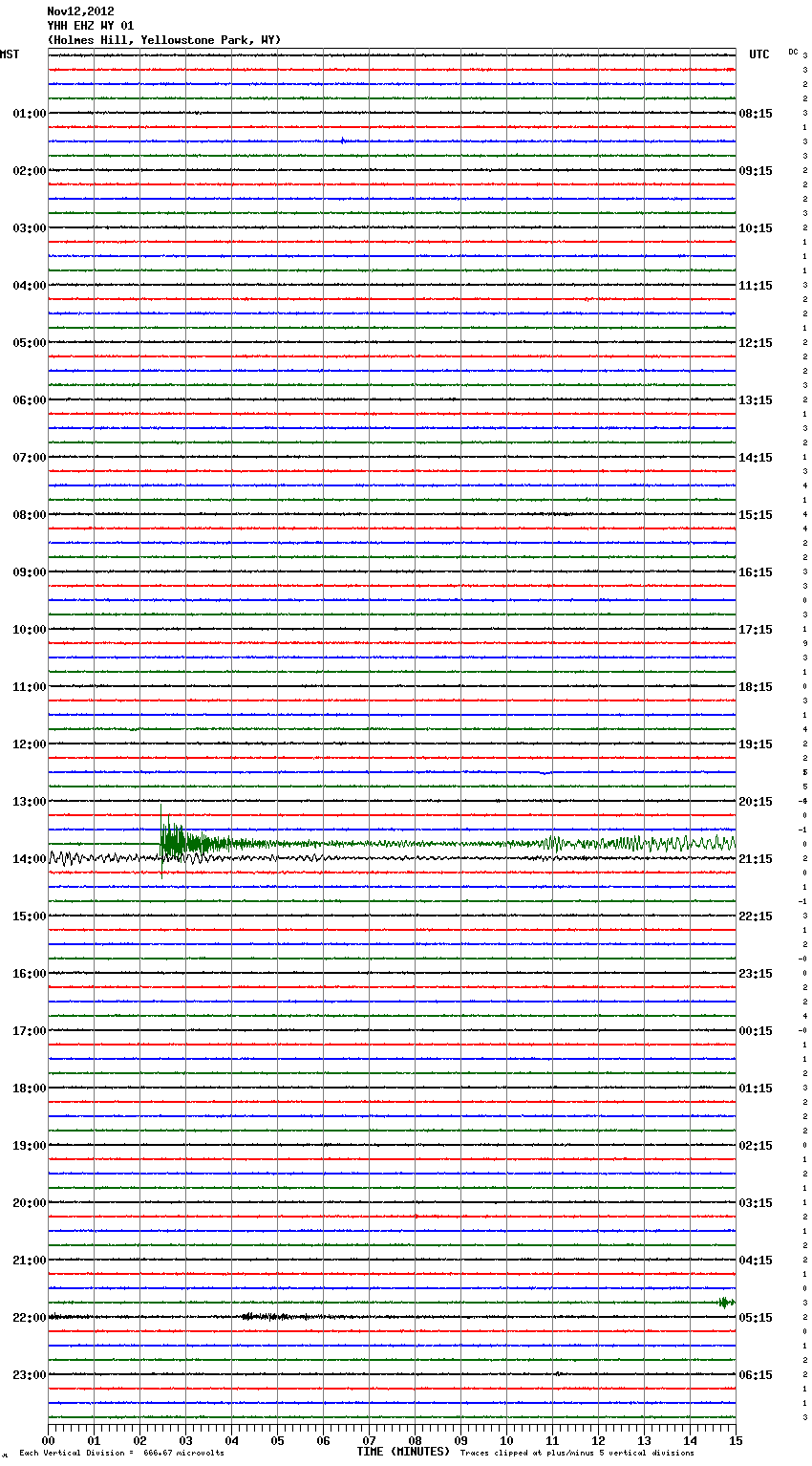Select the MST column header
The height and width of the screenshot is (1466, 812).
(10, 54)
